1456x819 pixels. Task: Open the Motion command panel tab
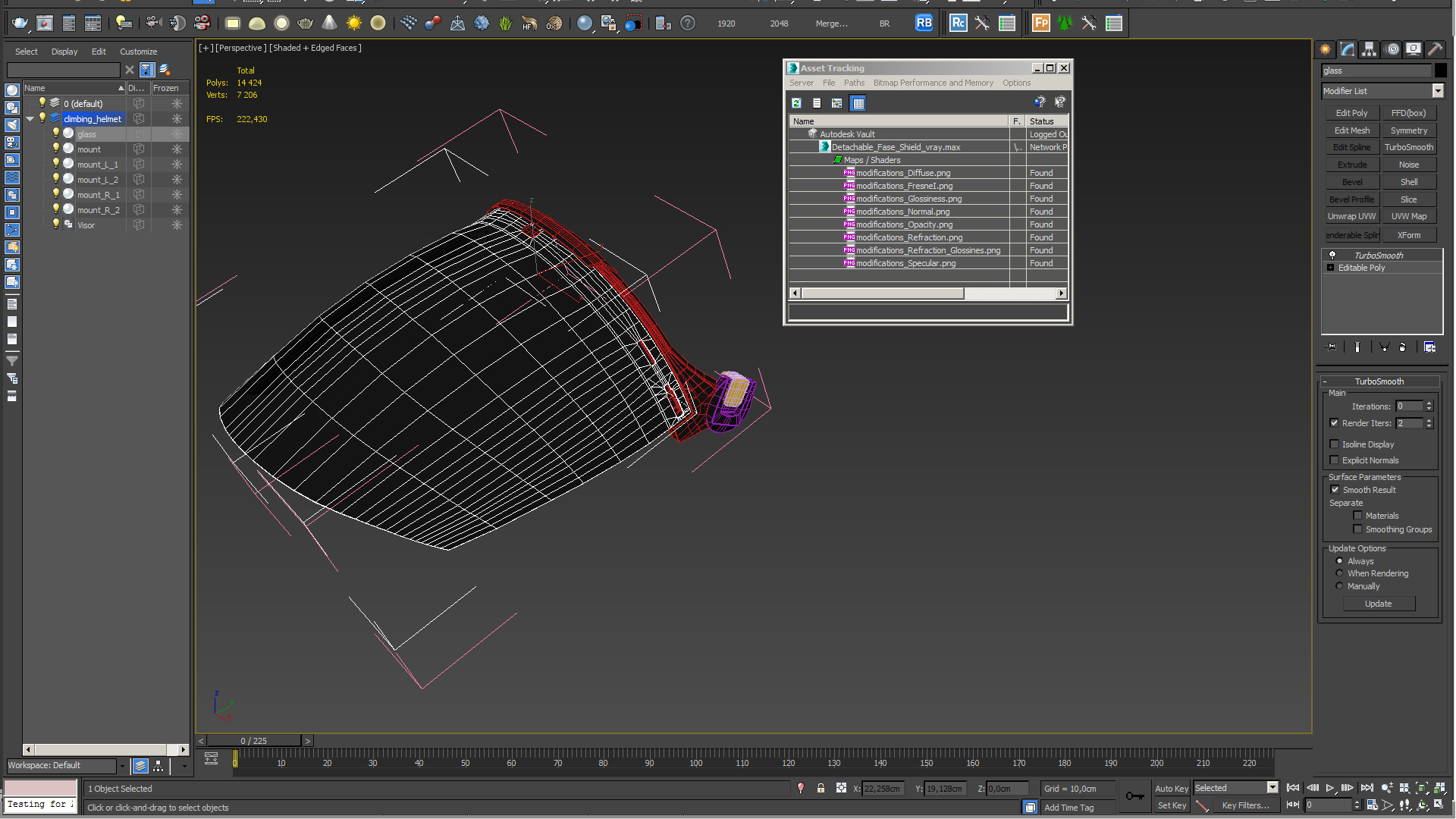[x=1392, y=49]
